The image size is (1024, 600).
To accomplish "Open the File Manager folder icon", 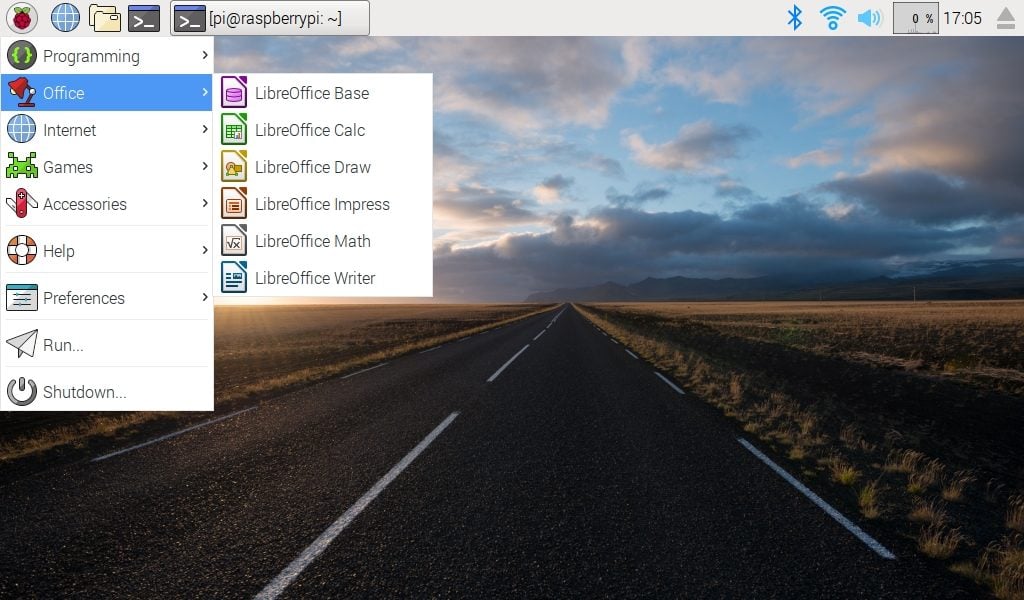I will click(104, 18).
